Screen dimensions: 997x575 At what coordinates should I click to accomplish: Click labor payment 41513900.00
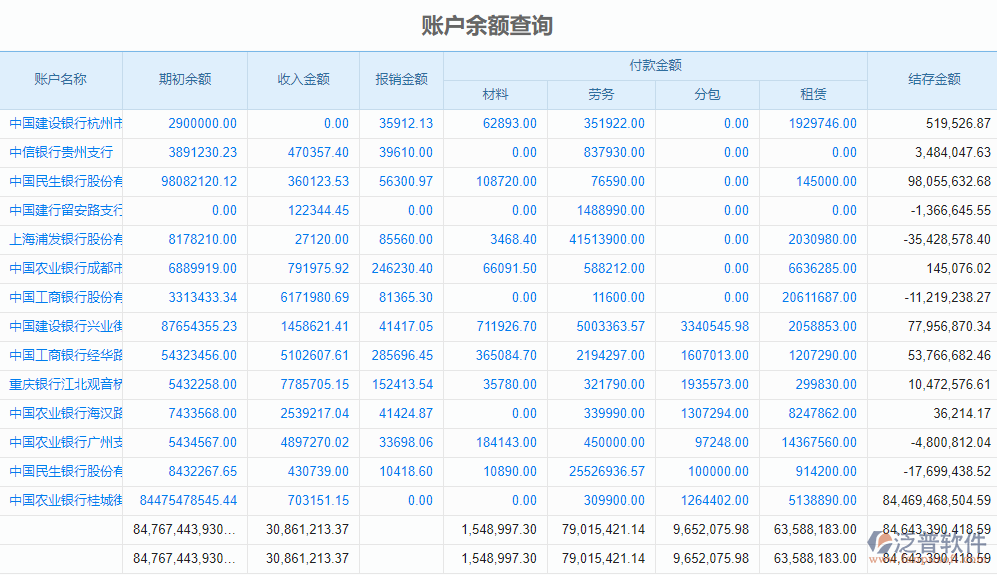607,240
